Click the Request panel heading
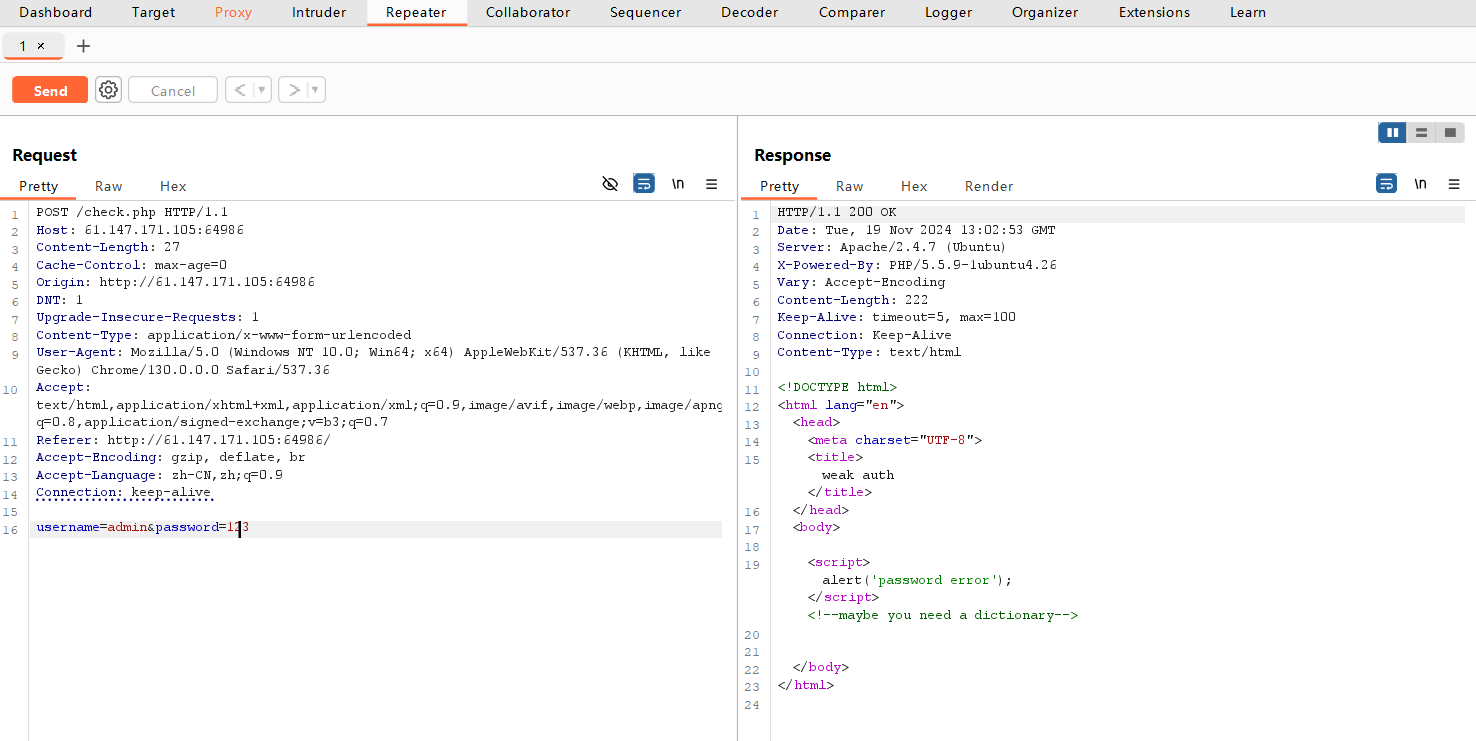 tap(45, 155)
